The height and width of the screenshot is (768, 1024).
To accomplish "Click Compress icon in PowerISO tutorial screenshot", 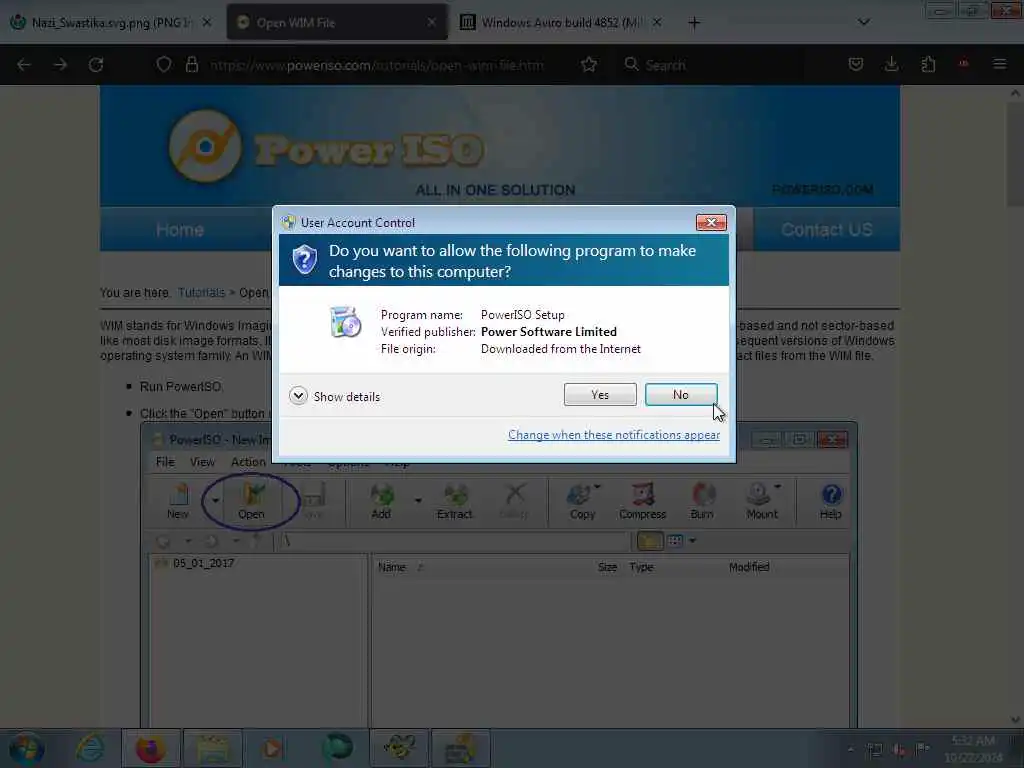I will [x=643, y=502].
